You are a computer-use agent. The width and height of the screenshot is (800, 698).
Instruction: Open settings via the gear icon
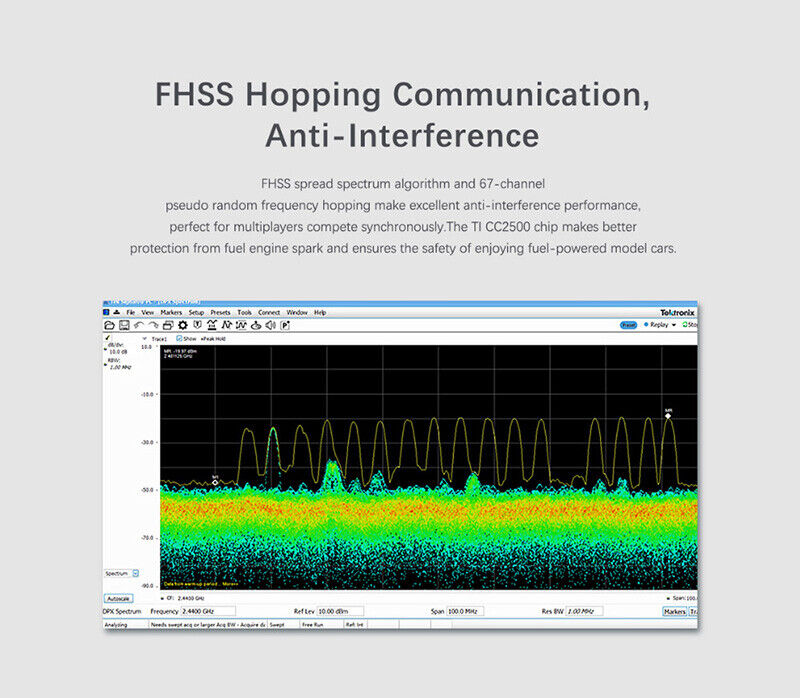click(182, 325)
